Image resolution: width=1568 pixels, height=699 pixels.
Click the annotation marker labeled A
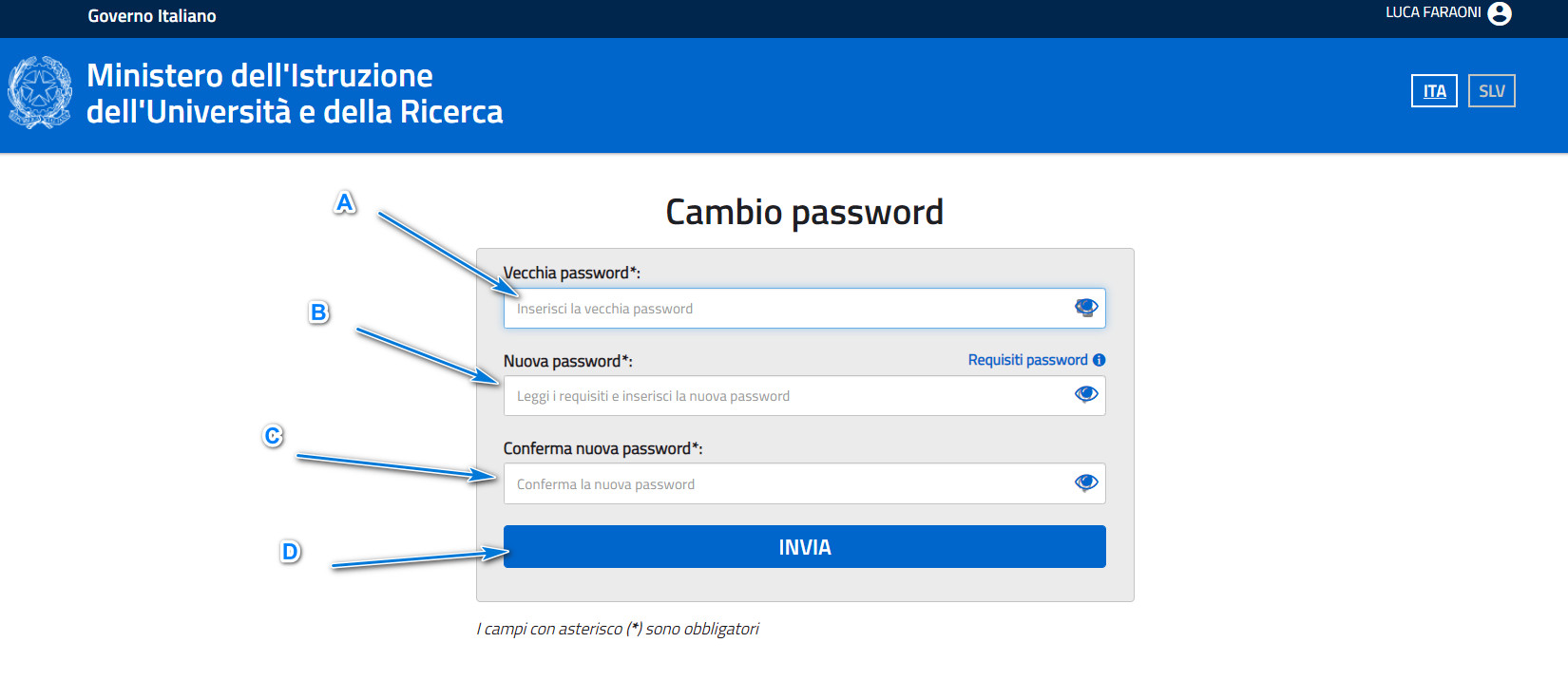click(x=344, y=202)
